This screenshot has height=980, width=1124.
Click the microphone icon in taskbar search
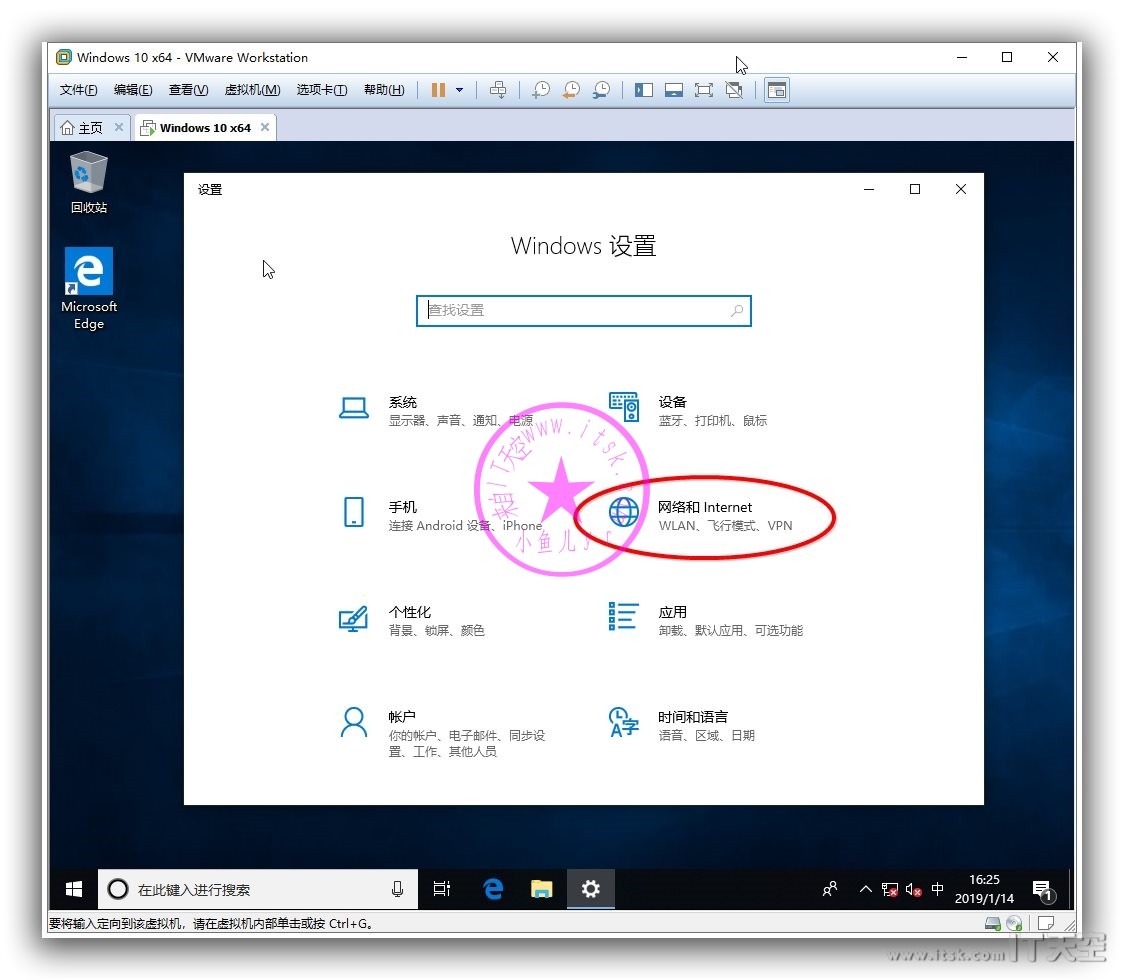(397, 889)
